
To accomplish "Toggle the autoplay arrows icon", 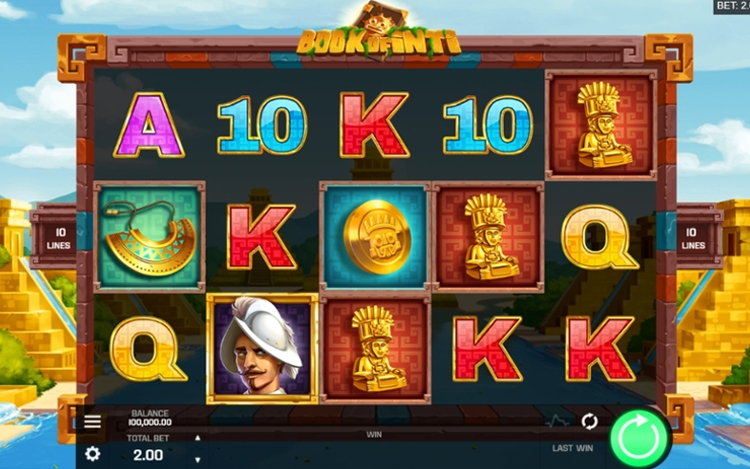I will 589,421.
